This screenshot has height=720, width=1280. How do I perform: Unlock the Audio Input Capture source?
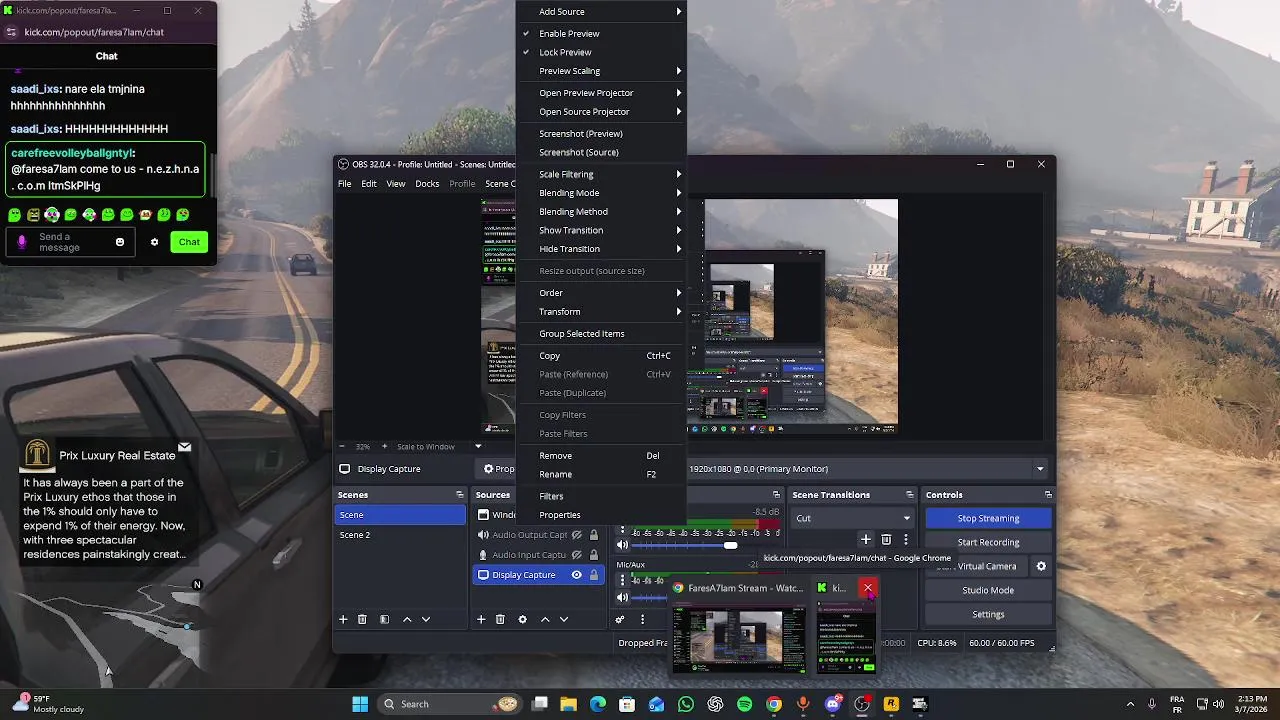click(593, 555)
